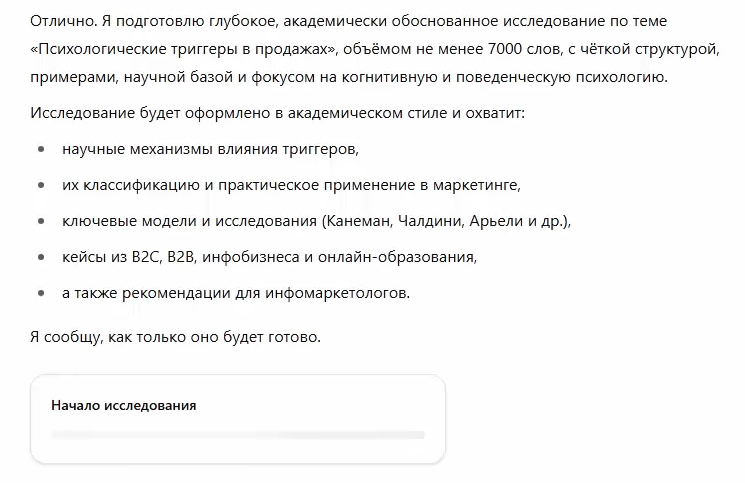Click the bullet dot before «научные механизмы»
The height and width of the screenshot is (483, 745).
(x=41, y=149)
